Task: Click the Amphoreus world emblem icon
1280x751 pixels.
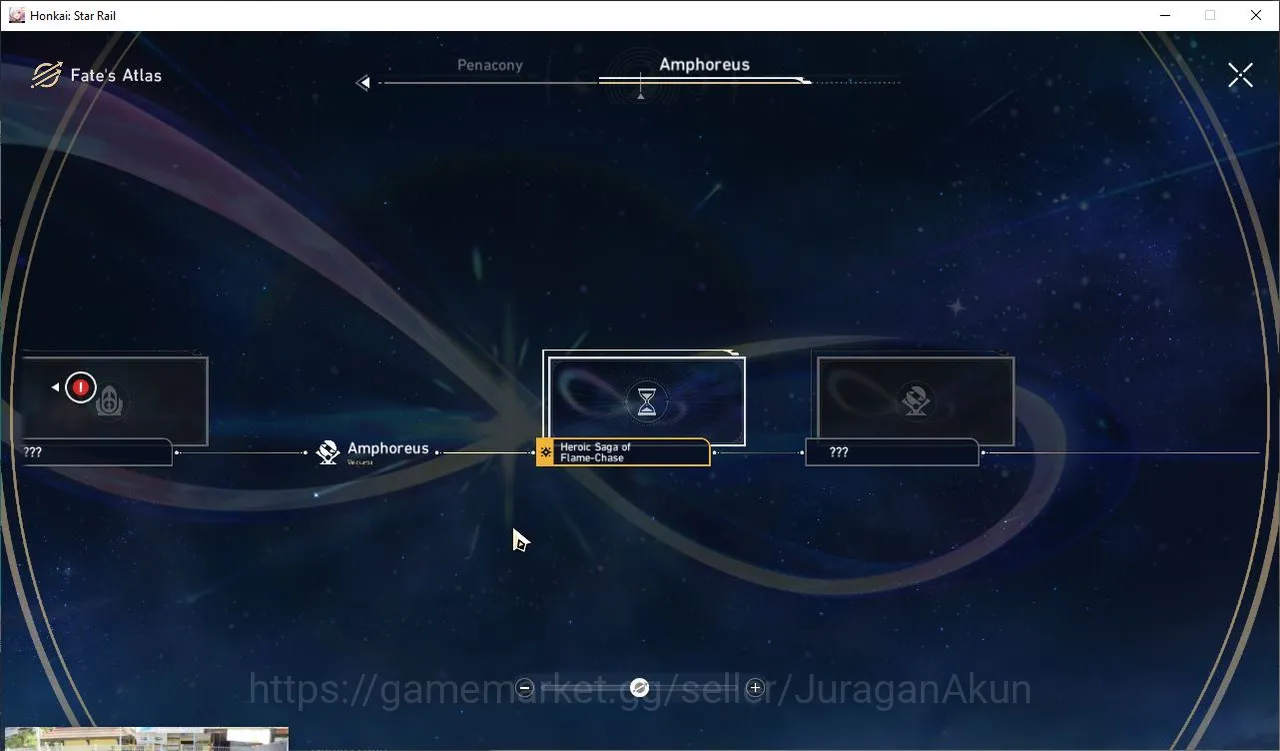Action: point(328,452)
